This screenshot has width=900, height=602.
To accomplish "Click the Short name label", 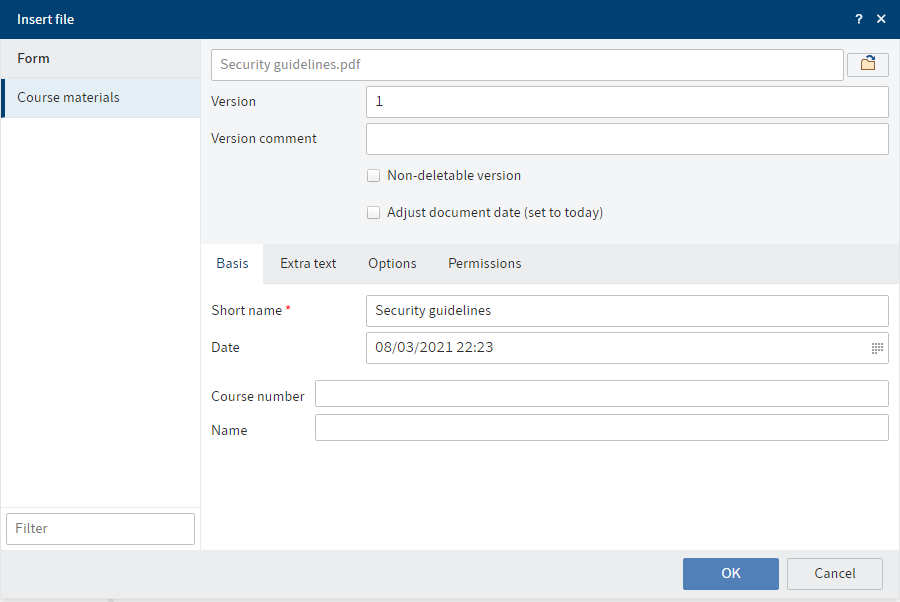I will [x=247, y=310].
